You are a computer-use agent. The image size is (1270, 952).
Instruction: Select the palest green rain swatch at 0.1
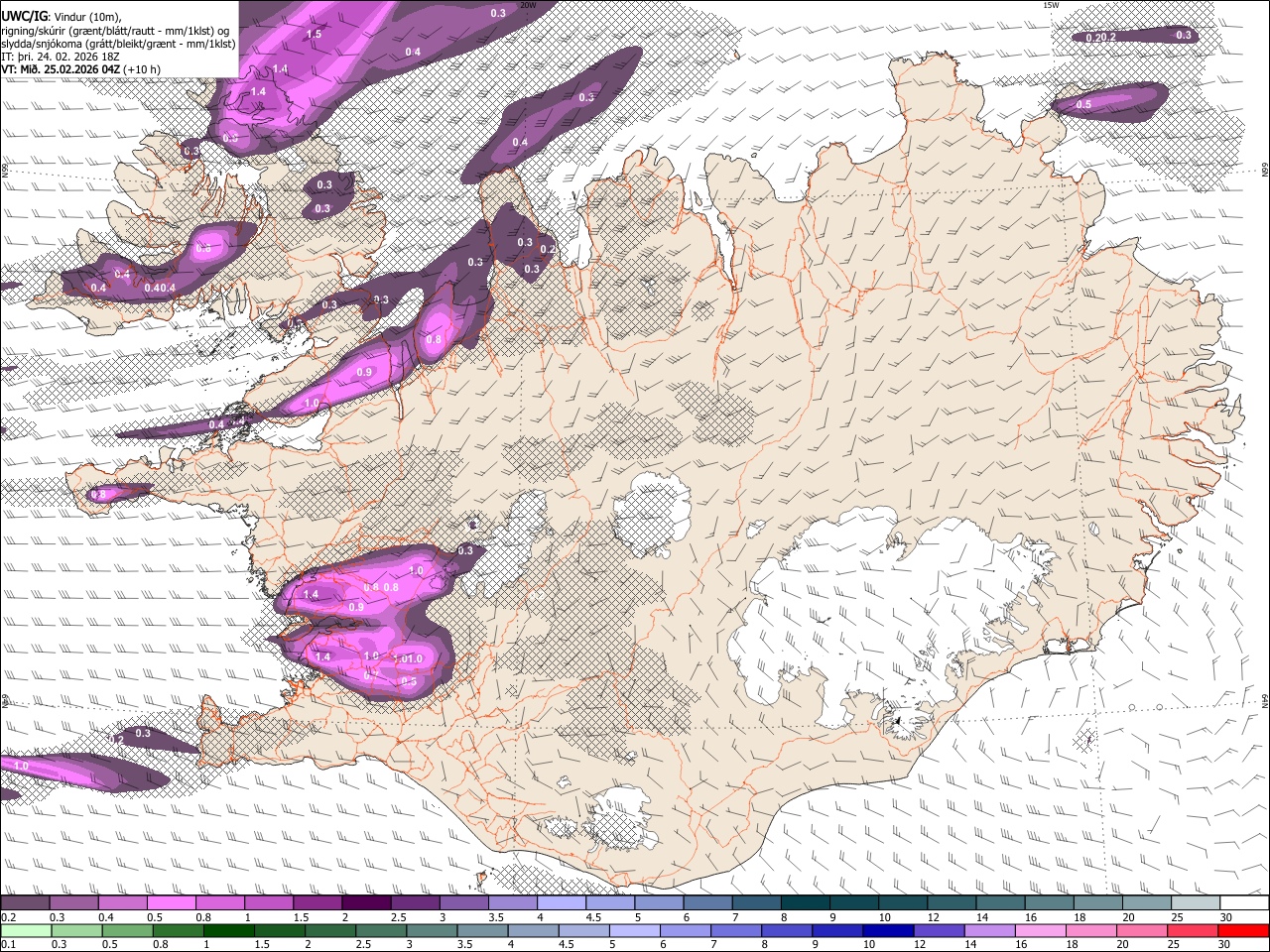tap(25, 930)
